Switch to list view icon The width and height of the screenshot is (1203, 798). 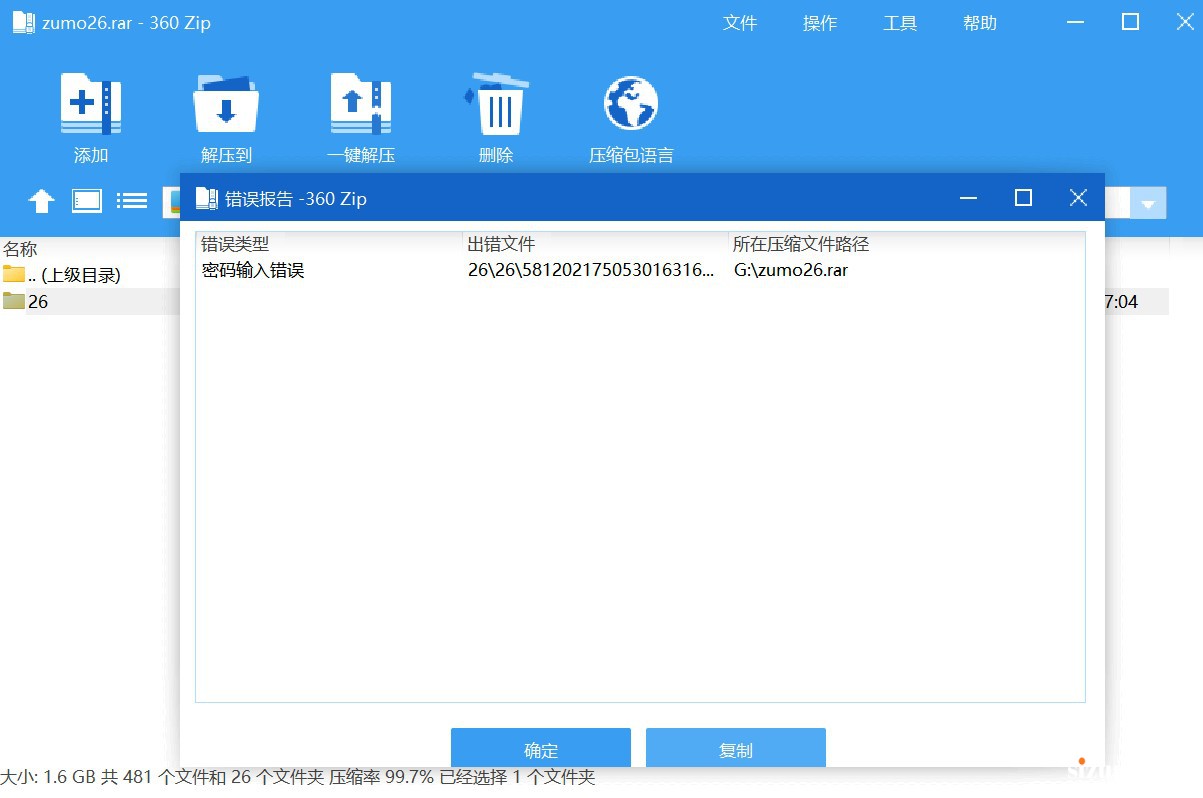pos(132,201)
